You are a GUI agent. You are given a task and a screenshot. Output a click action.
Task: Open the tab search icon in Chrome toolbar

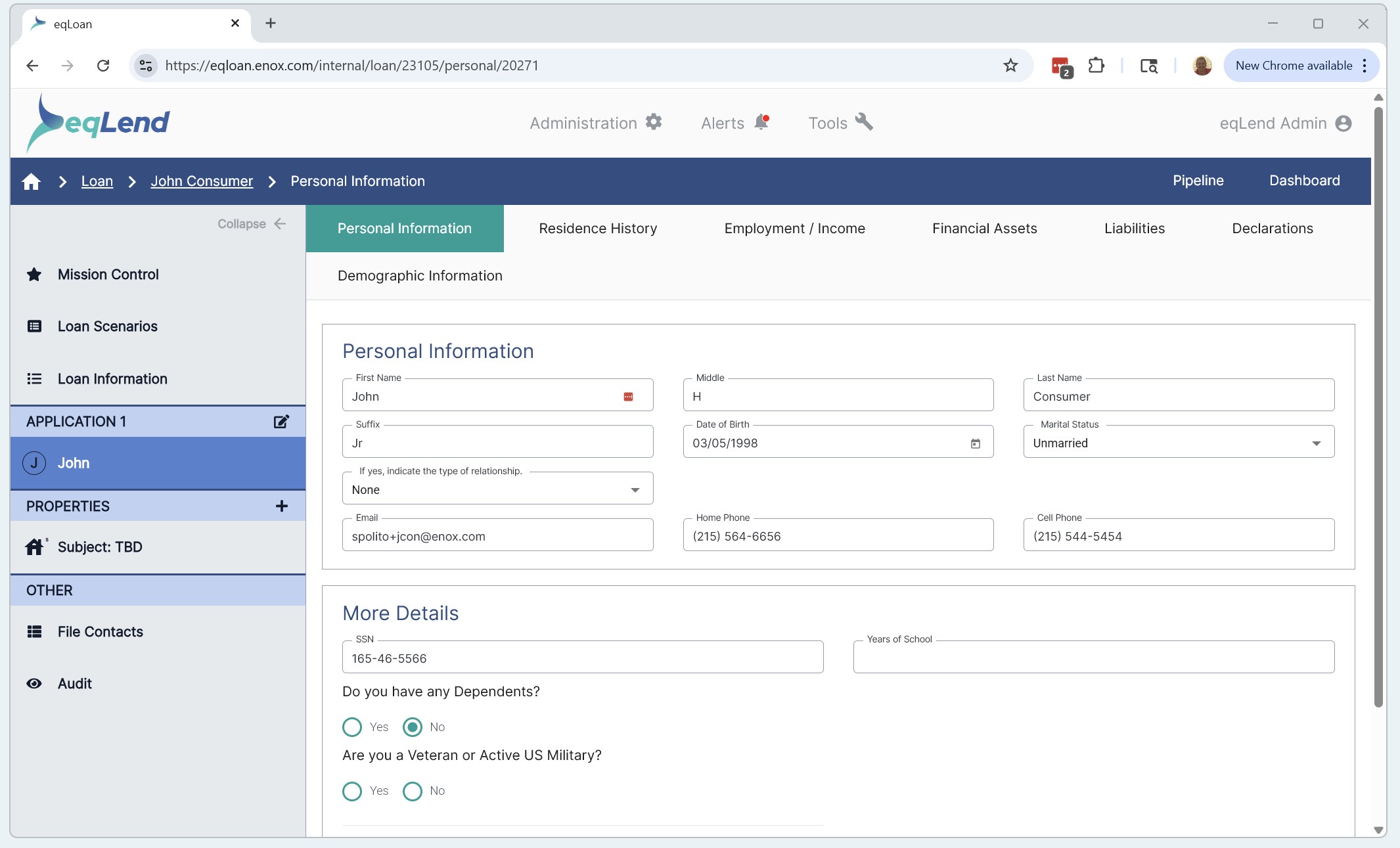click(1149, 66)
